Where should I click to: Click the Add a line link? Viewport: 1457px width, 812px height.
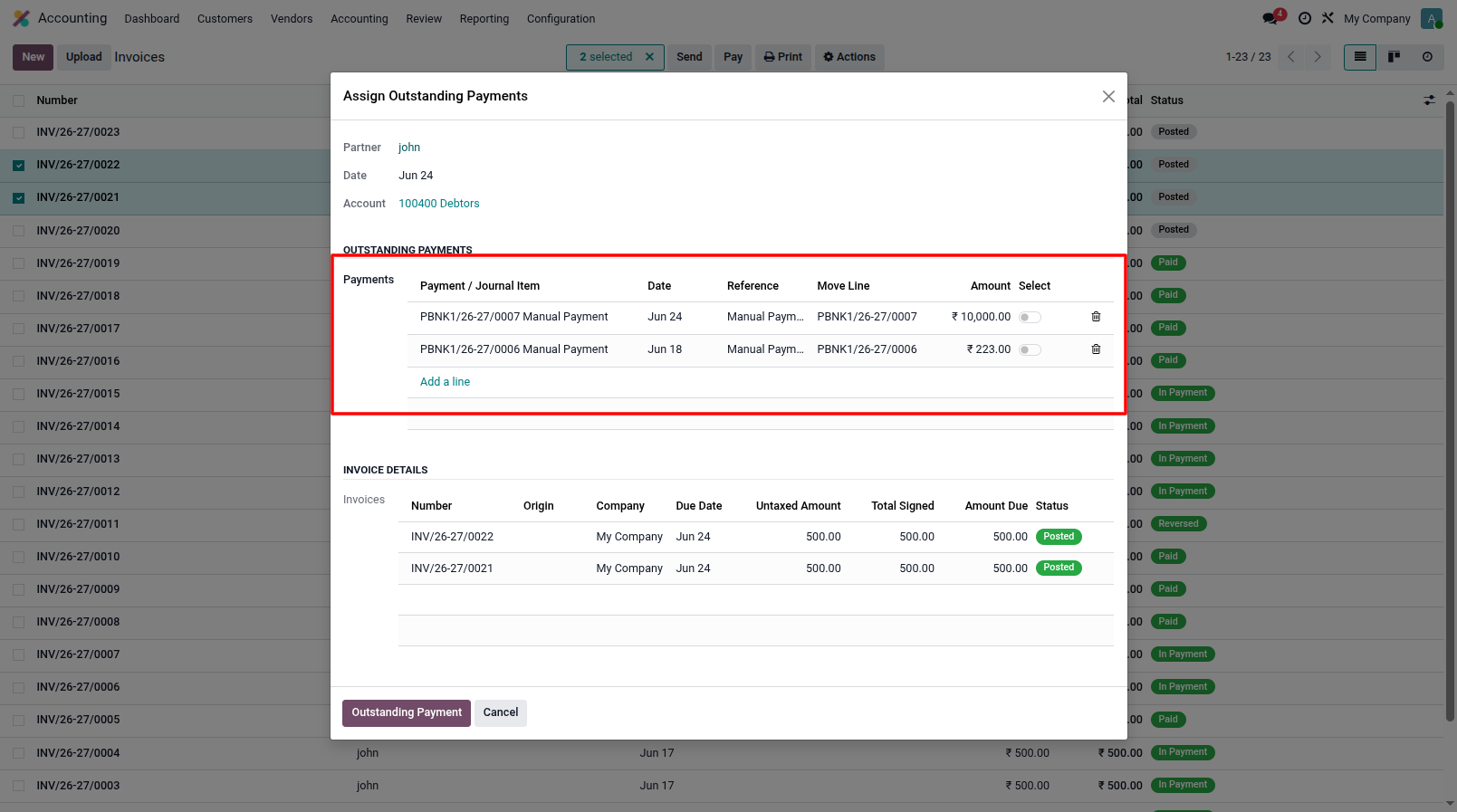pyautogui.click(x=445, y=382)
